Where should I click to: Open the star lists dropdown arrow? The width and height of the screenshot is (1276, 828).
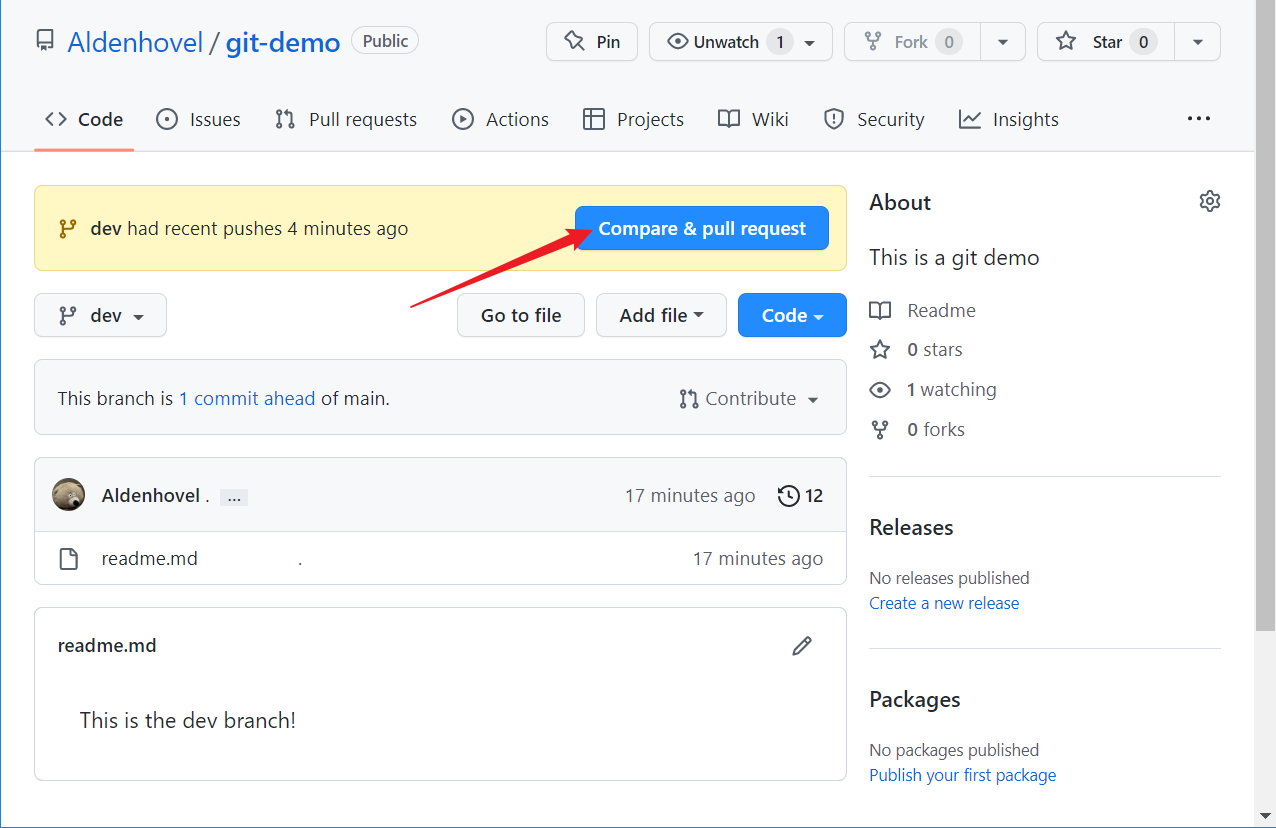coord(1198,42)
